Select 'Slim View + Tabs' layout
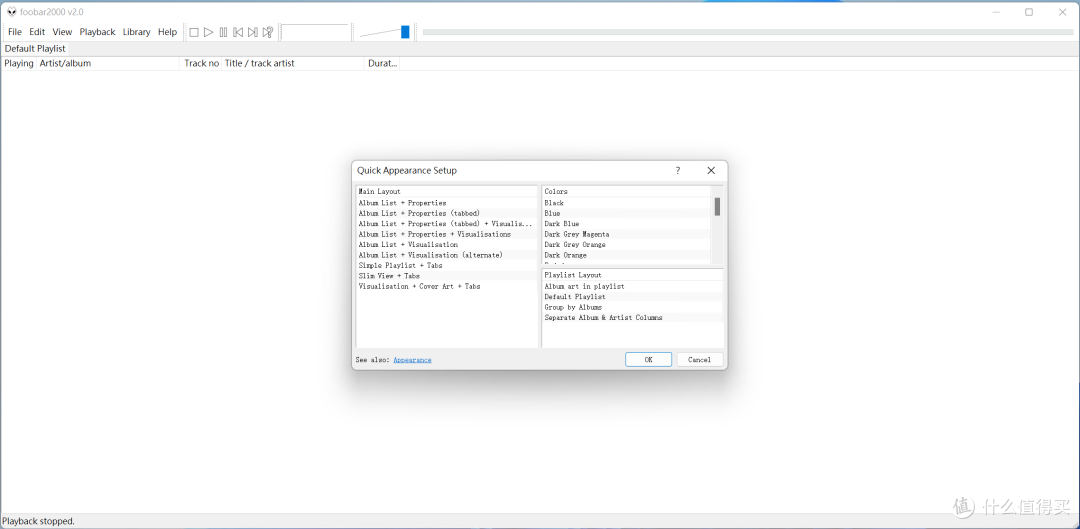The height and width of the screenshot is (529, 1080). [446, 276]
